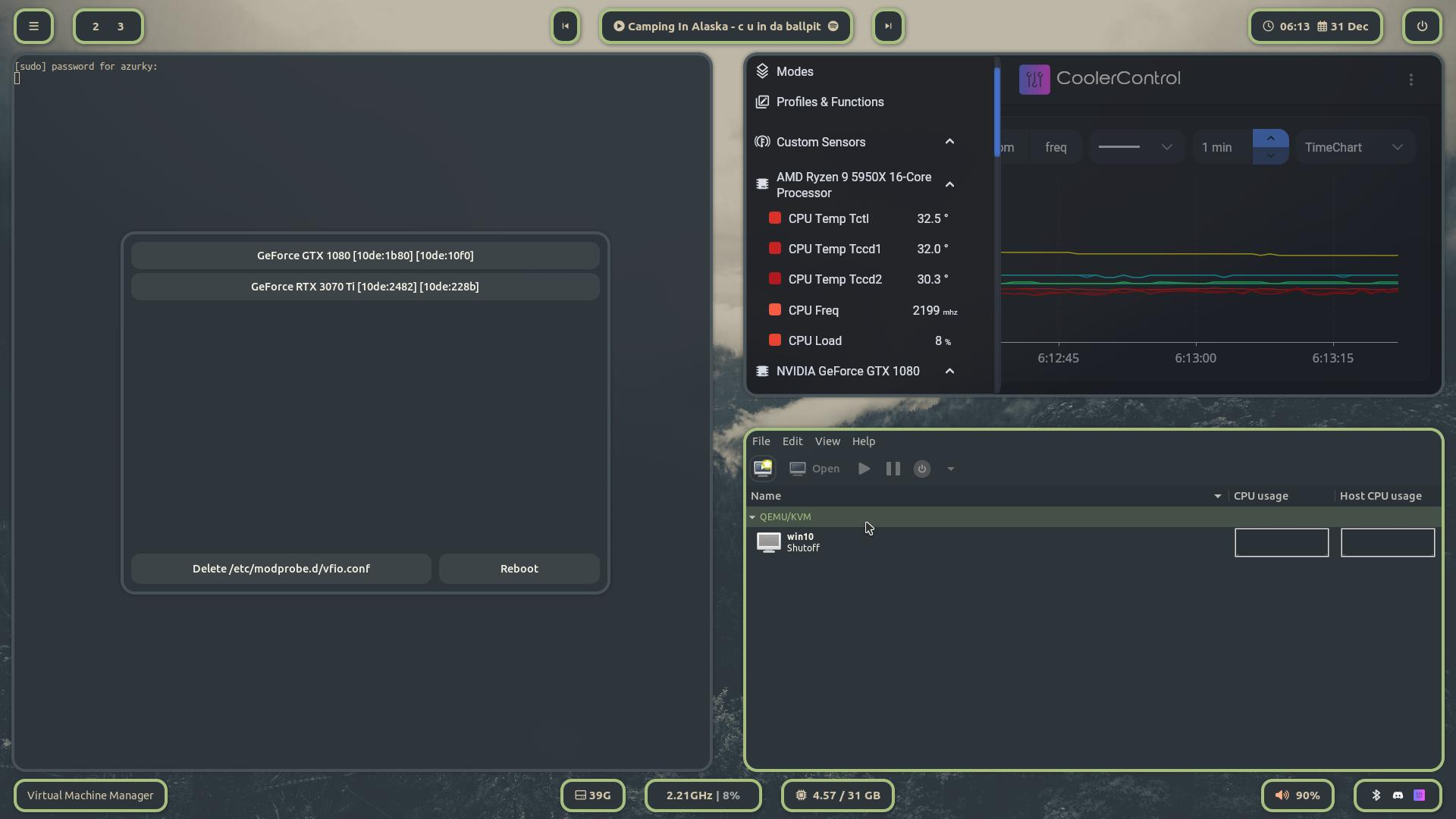Collapse the Custom Sensors section
Screen dimensions: 1456x819
pyautogui.click(x=949, y=142)
